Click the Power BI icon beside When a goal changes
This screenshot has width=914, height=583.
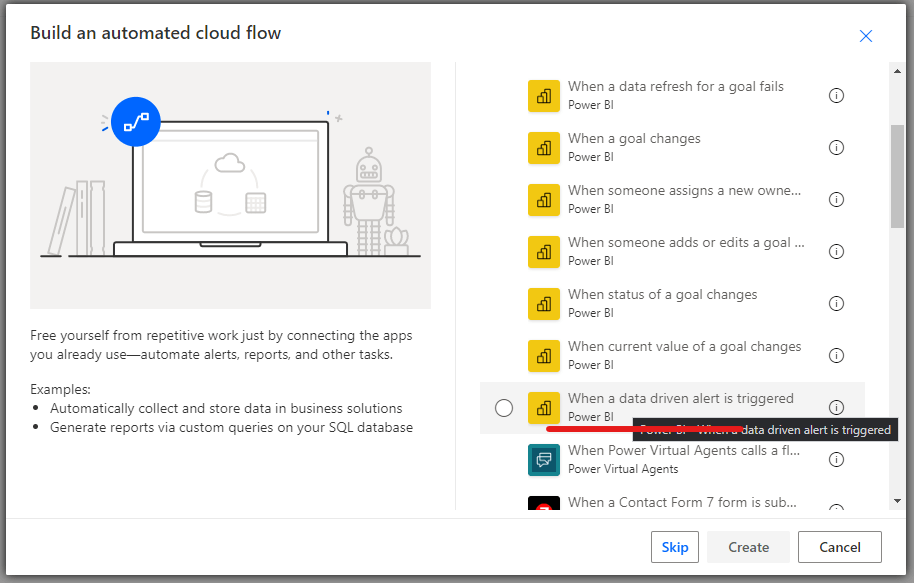click(543, 147)
